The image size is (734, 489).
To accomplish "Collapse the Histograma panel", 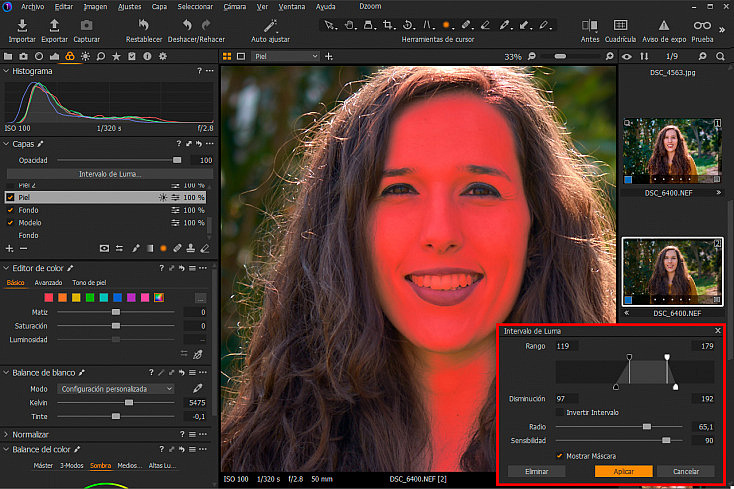I will [x=6, y=71].
